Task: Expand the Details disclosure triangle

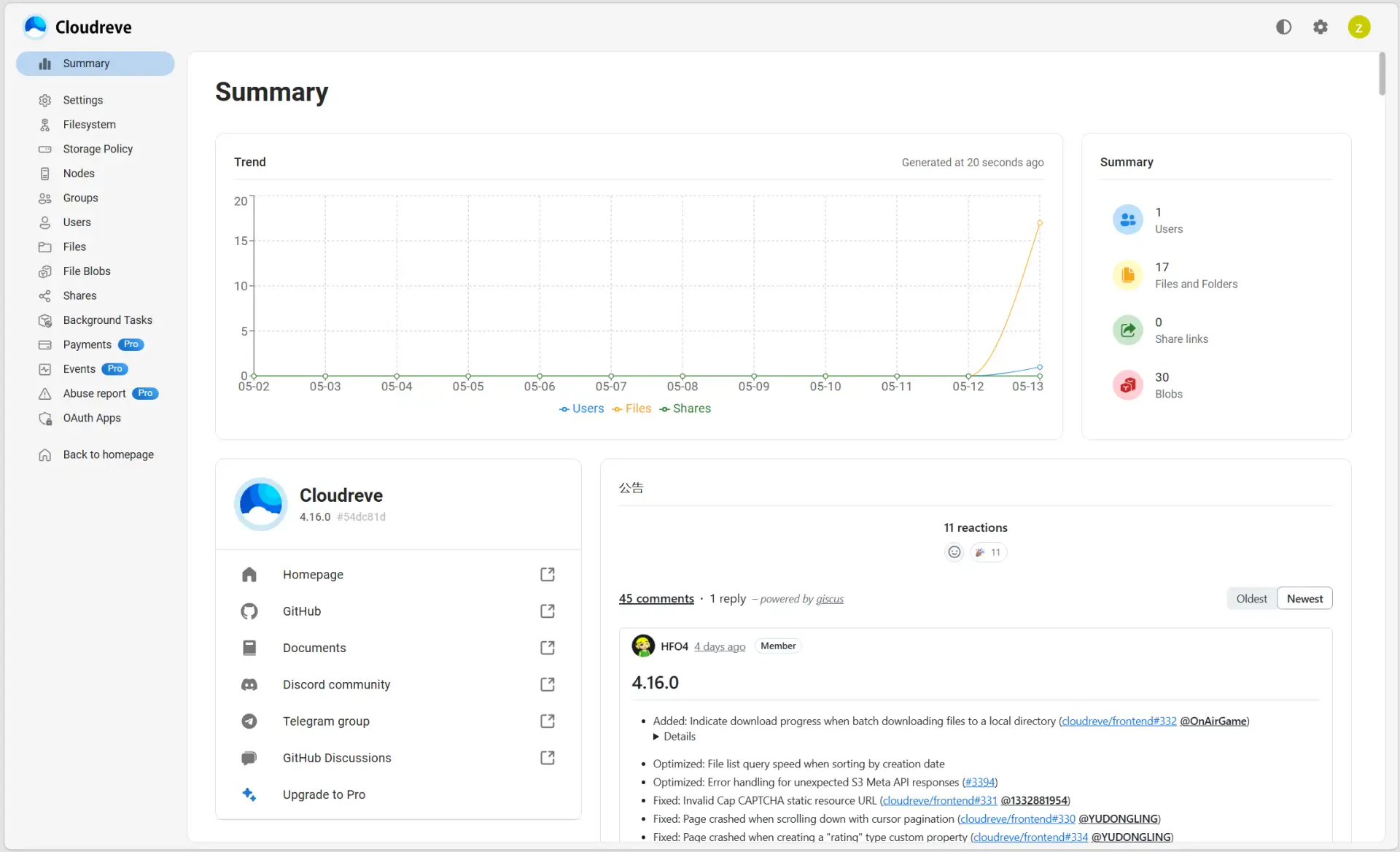Action: 656,737
